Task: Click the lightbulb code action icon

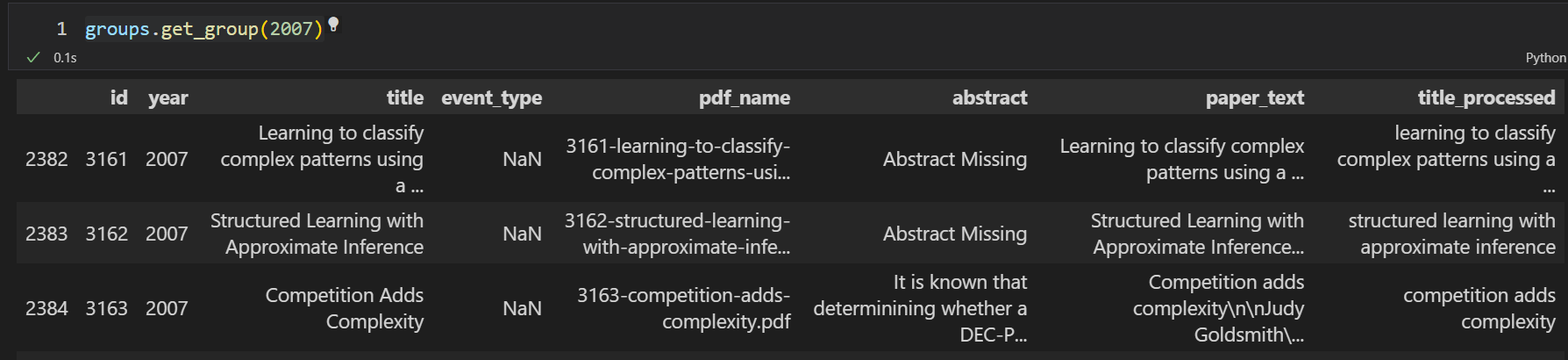Action: click(333, 25)
